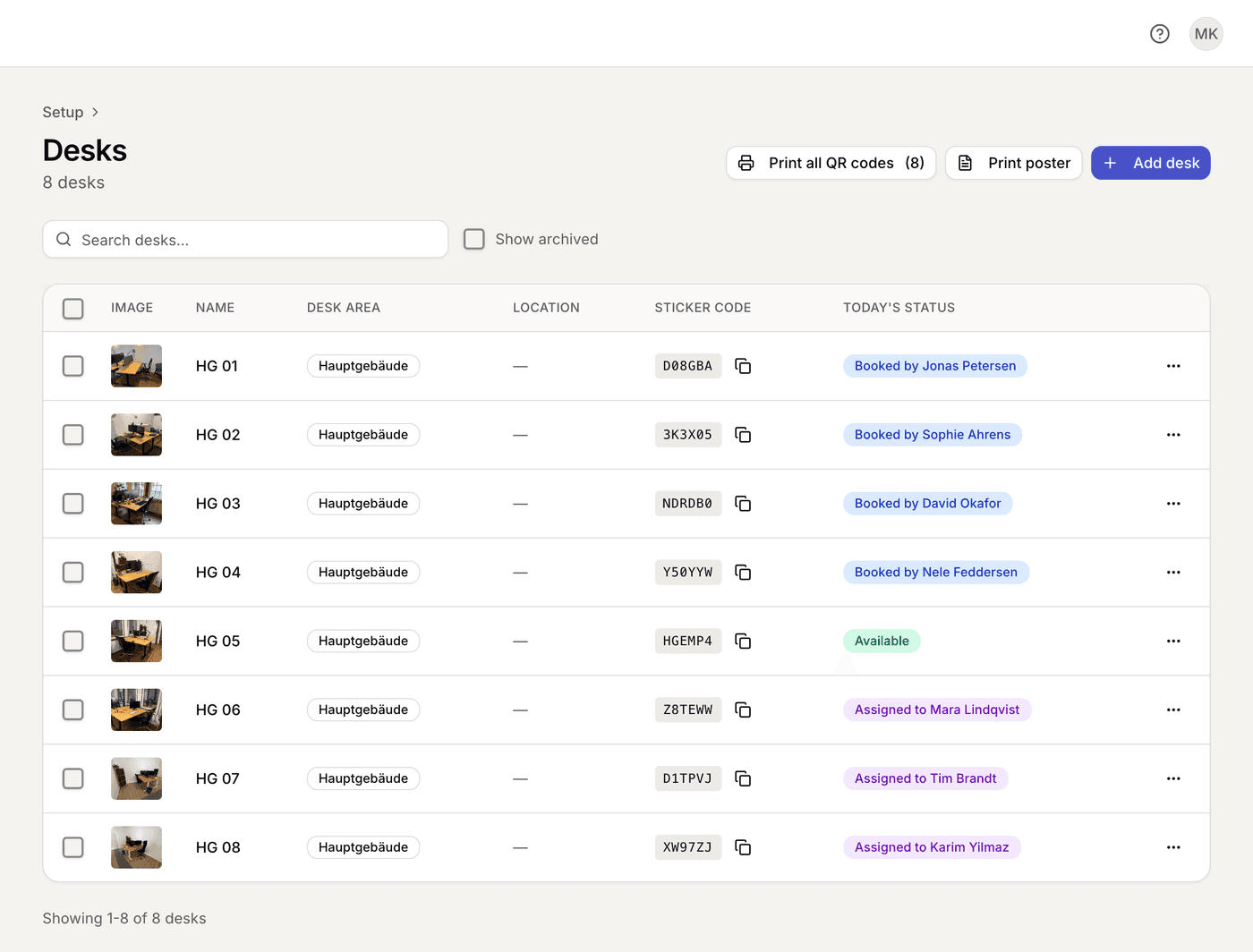Copy sticker code XW97ZJ
Screen dimensions: 1253x952
point(743,847)
